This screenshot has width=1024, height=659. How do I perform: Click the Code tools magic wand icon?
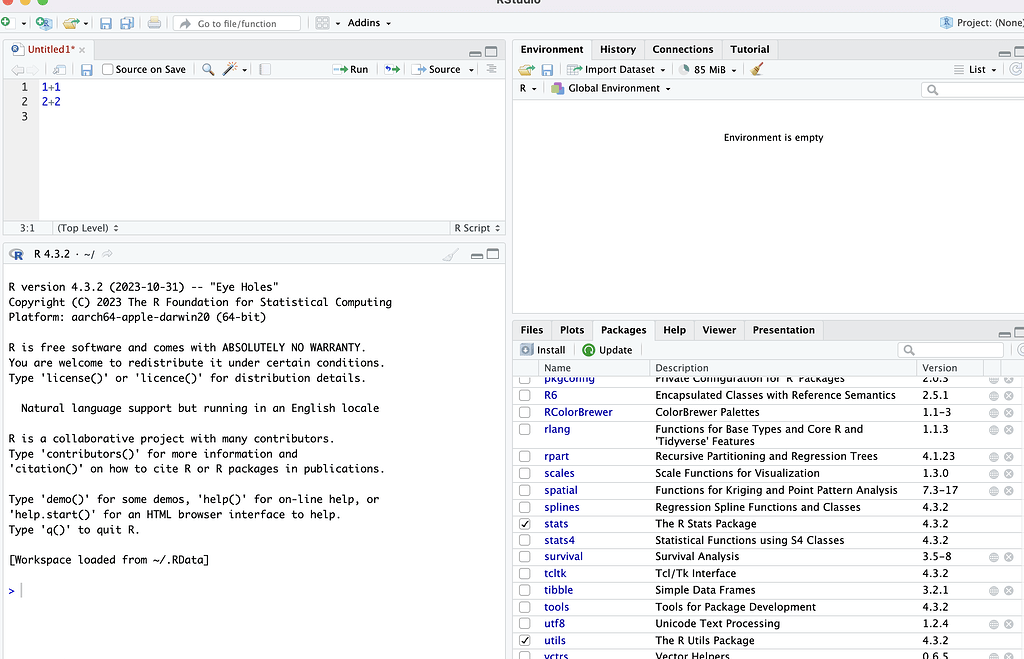pos(230,69)
